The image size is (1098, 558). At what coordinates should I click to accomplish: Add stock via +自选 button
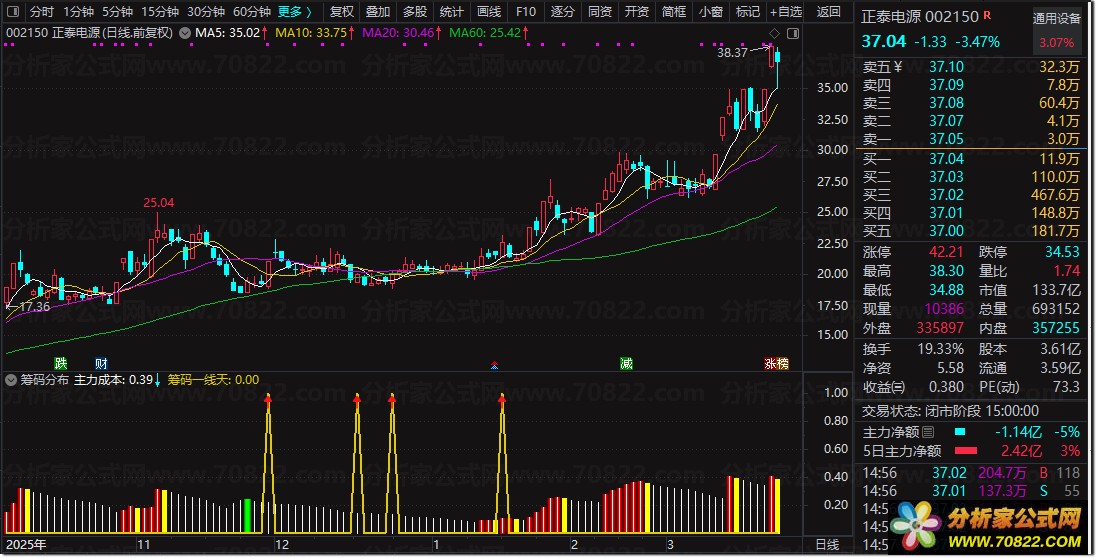click(x=785, y=12)
